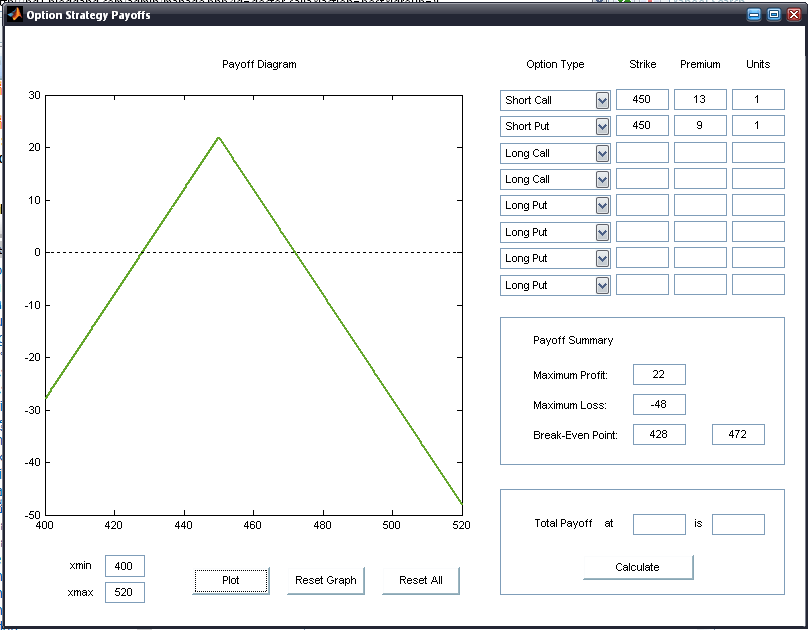Image resolution: width=808 pixels, height=630 pixels.
Task: Click the Strike column header
Action: click(x=643, y=64)
